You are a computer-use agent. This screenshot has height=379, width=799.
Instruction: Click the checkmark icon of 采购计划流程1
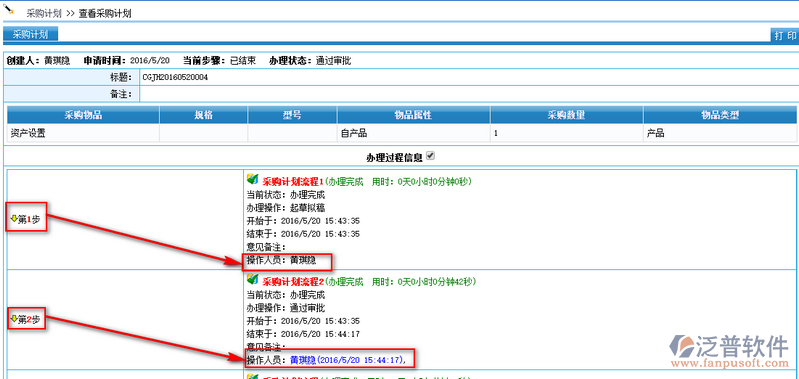(252, 179)
